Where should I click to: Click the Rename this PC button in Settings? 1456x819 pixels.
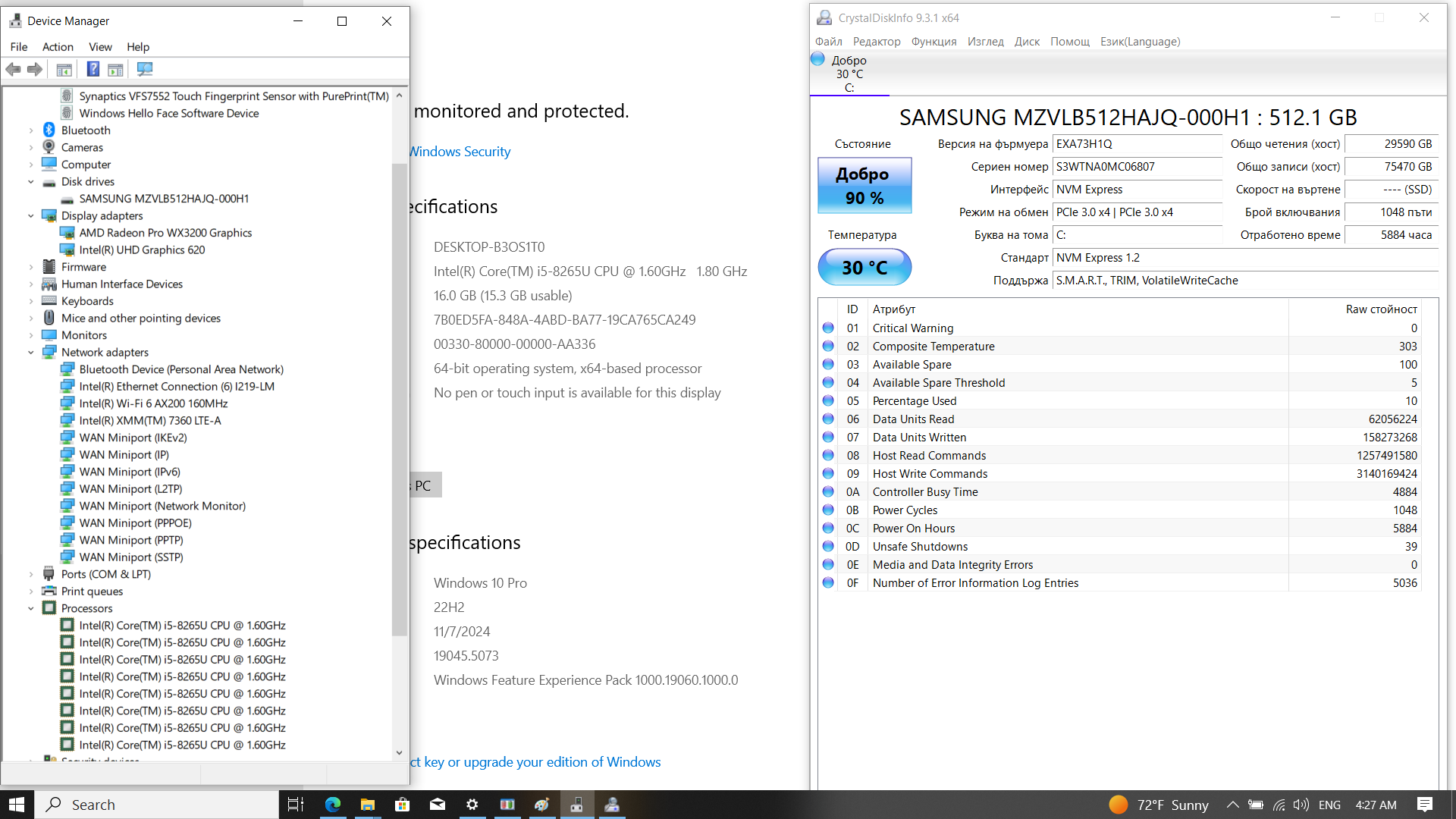click(x=425, y=485)
